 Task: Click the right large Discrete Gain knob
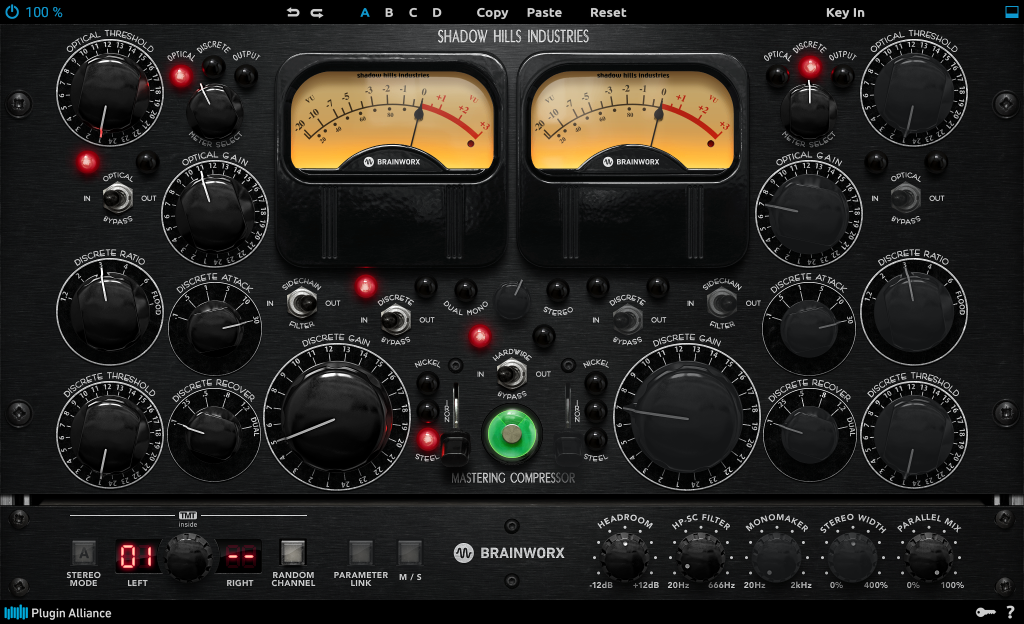(687, 415)
